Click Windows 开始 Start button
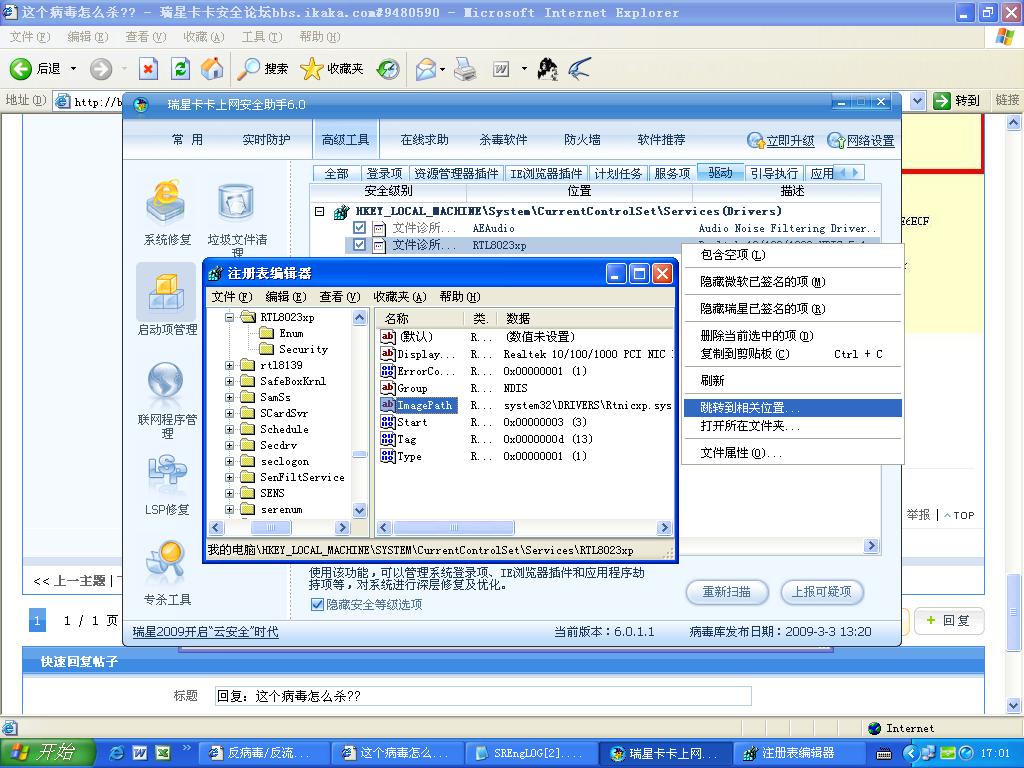Viewport: 1024px width, 768px height. [x=48, y=753]
